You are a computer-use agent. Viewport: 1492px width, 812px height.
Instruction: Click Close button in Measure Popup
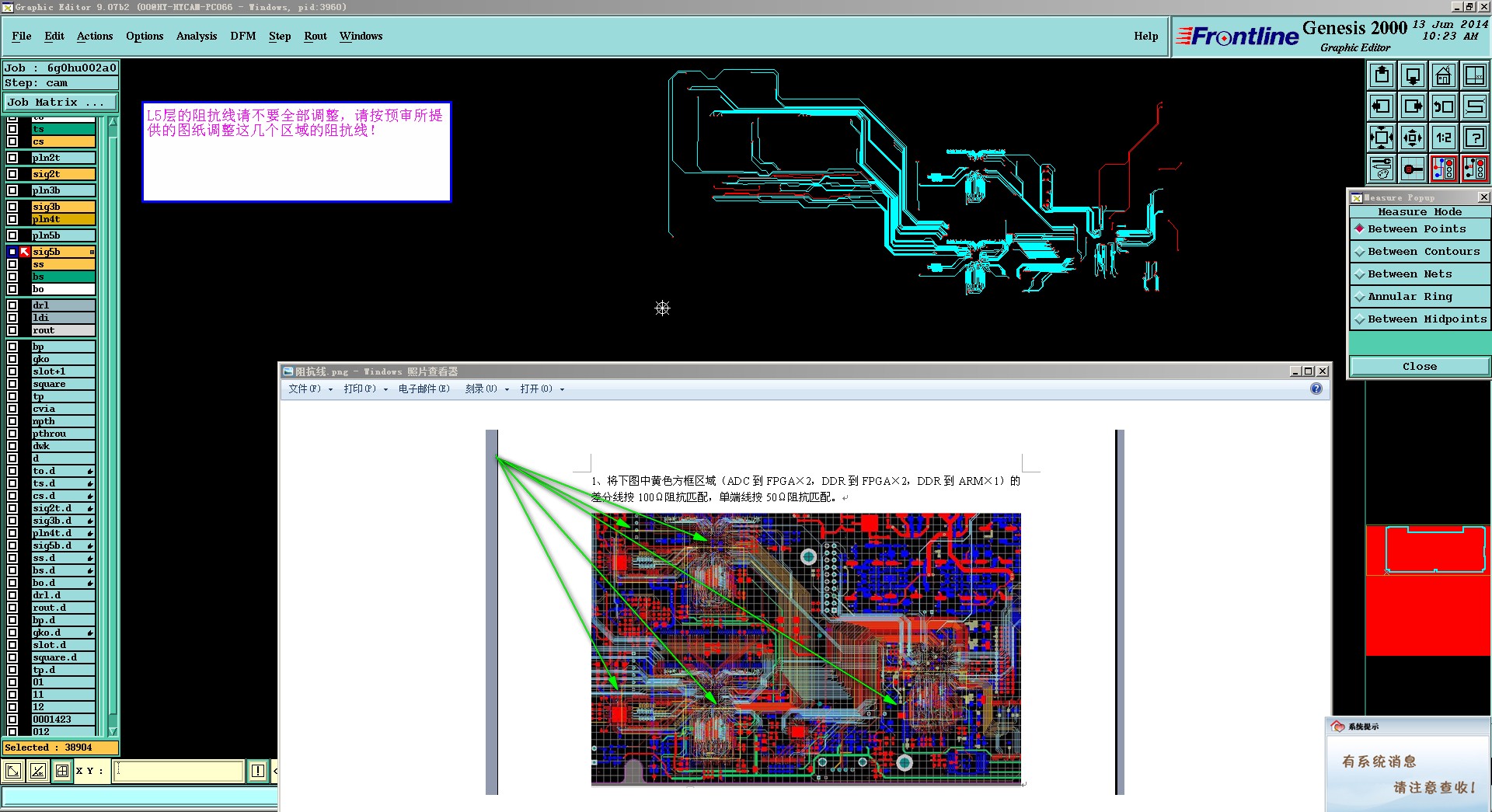(1420, 366)
